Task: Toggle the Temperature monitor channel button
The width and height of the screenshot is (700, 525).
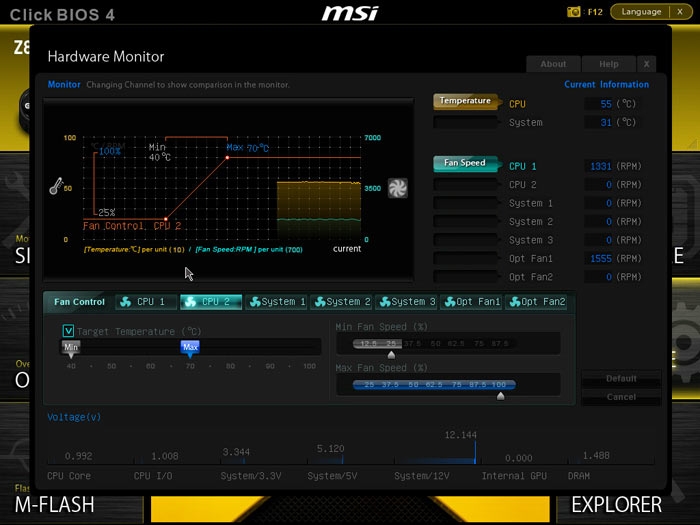Action: (x=466, y=101)
